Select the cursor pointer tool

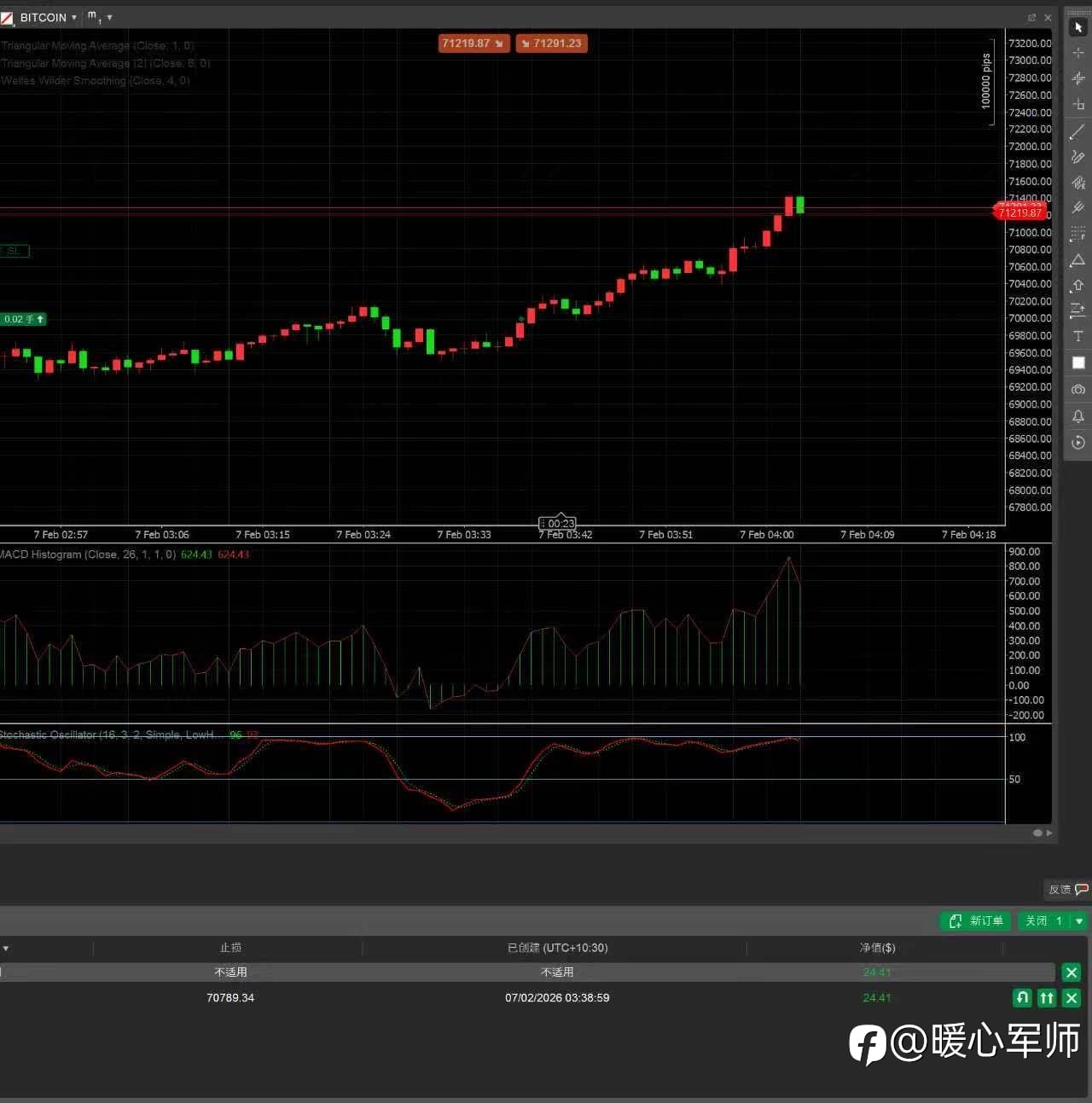tap(1078, 27)
